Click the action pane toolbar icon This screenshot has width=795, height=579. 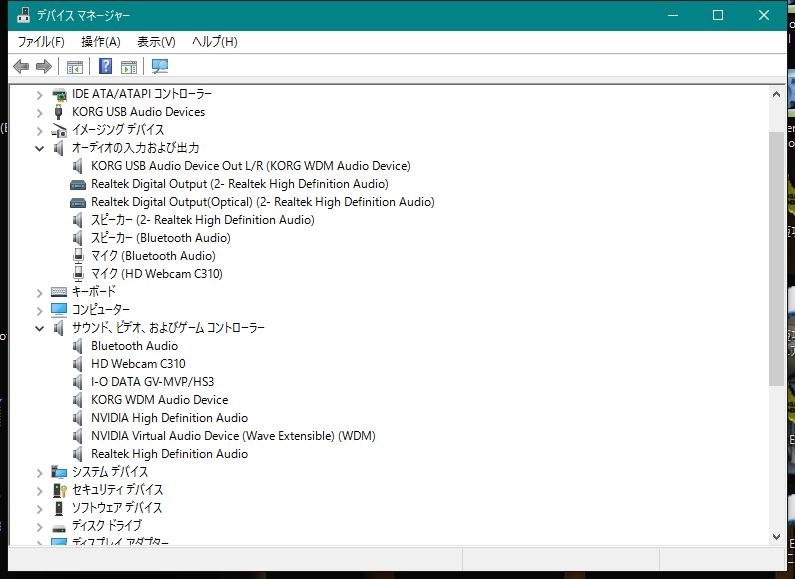tap(129, 66)
